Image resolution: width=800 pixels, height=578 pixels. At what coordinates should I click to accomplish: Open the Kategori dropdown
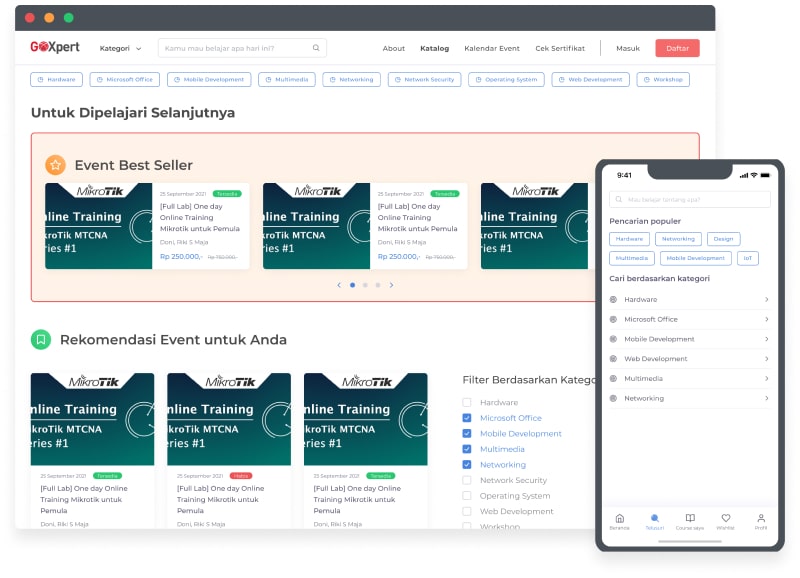tap(120, 48)
